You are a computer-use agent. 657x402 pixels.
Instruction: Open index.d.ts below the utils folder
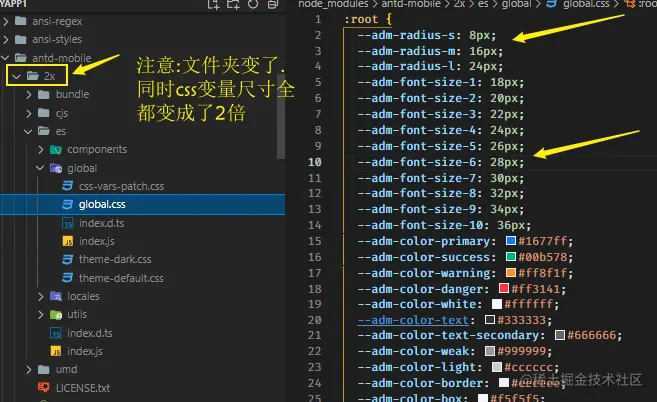click(x=90, y=333)
